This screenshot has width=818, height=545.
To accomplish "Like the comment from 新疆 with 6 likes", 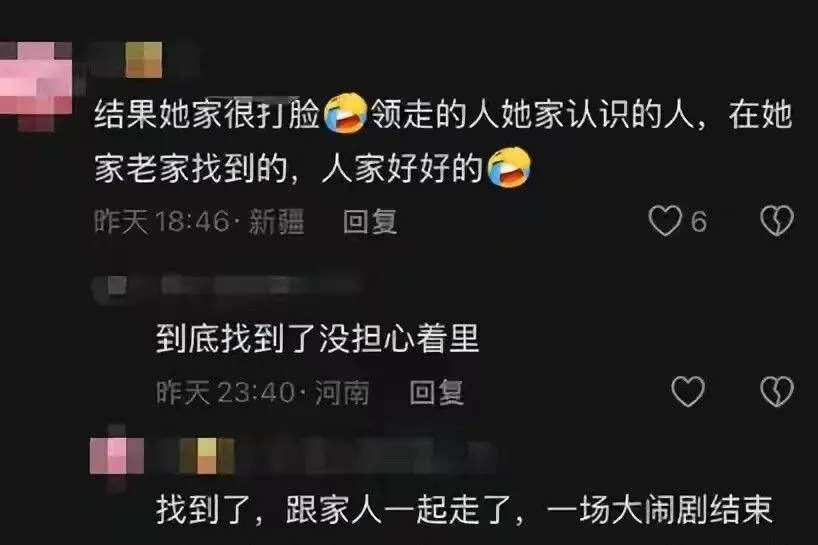I will point(665,221).
